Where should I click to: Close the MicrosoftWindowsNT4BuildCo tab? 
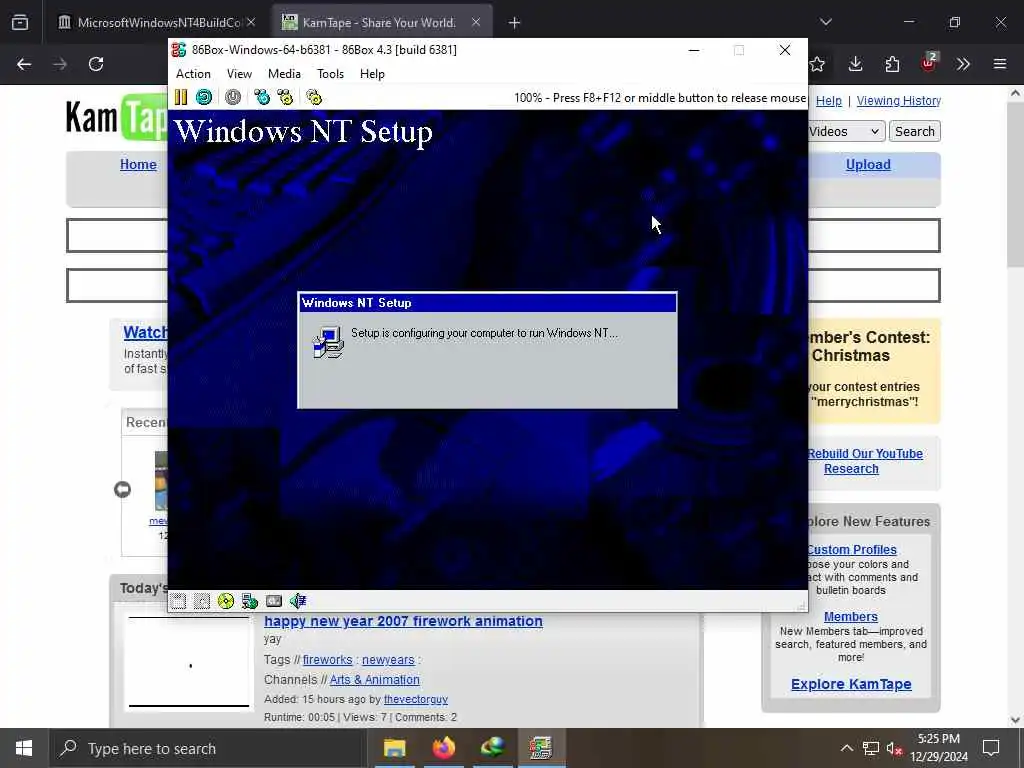(251, 23)
